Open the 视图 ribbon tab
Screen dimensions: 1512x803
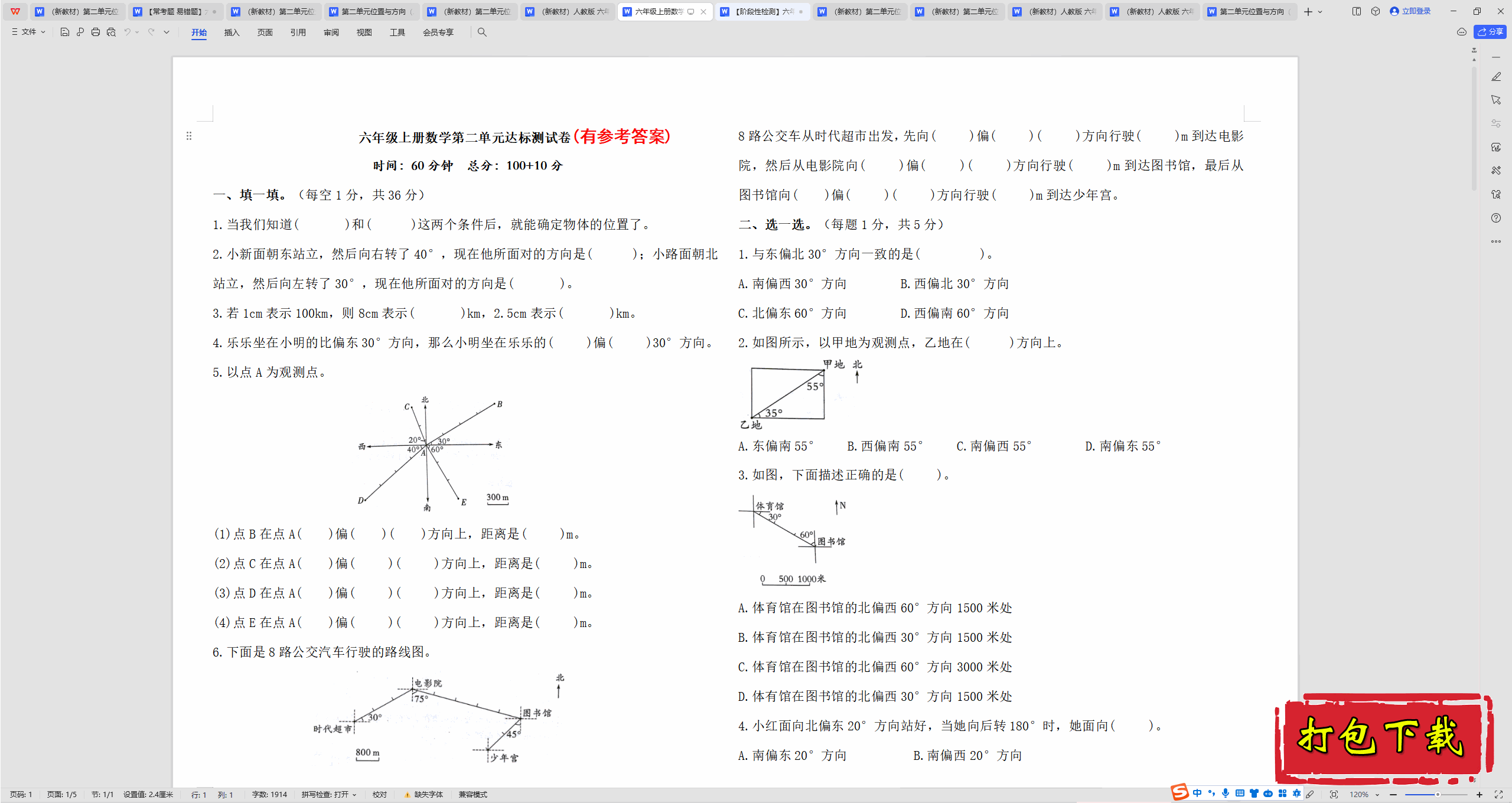pos(364,32)
